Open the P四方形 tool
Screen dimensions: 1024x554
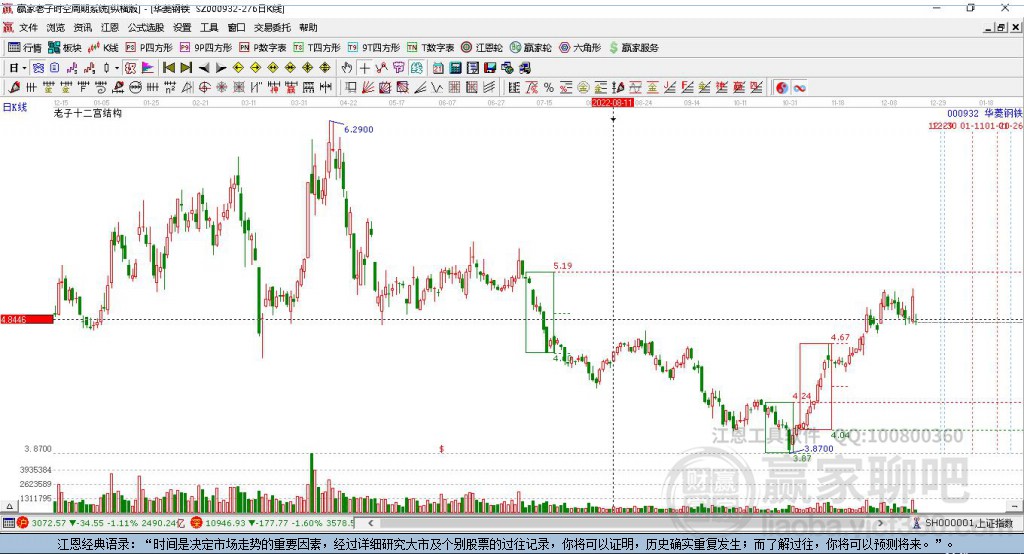[149, 48]
